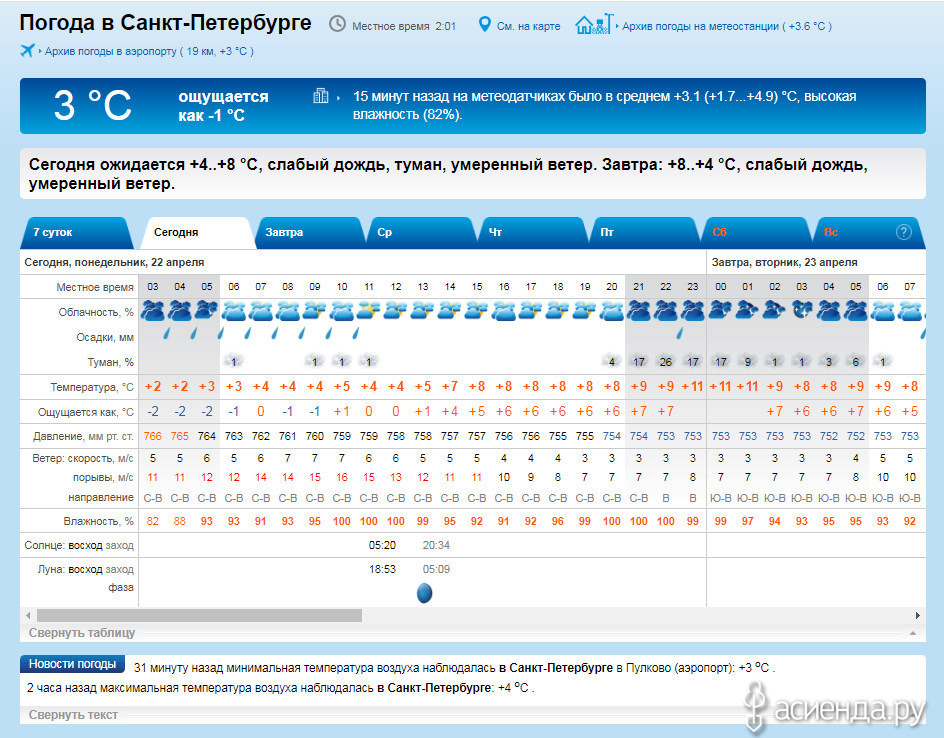Click cloudiness icon for hour 21 today
Screen dimensions: 944x738
(639, 311)
